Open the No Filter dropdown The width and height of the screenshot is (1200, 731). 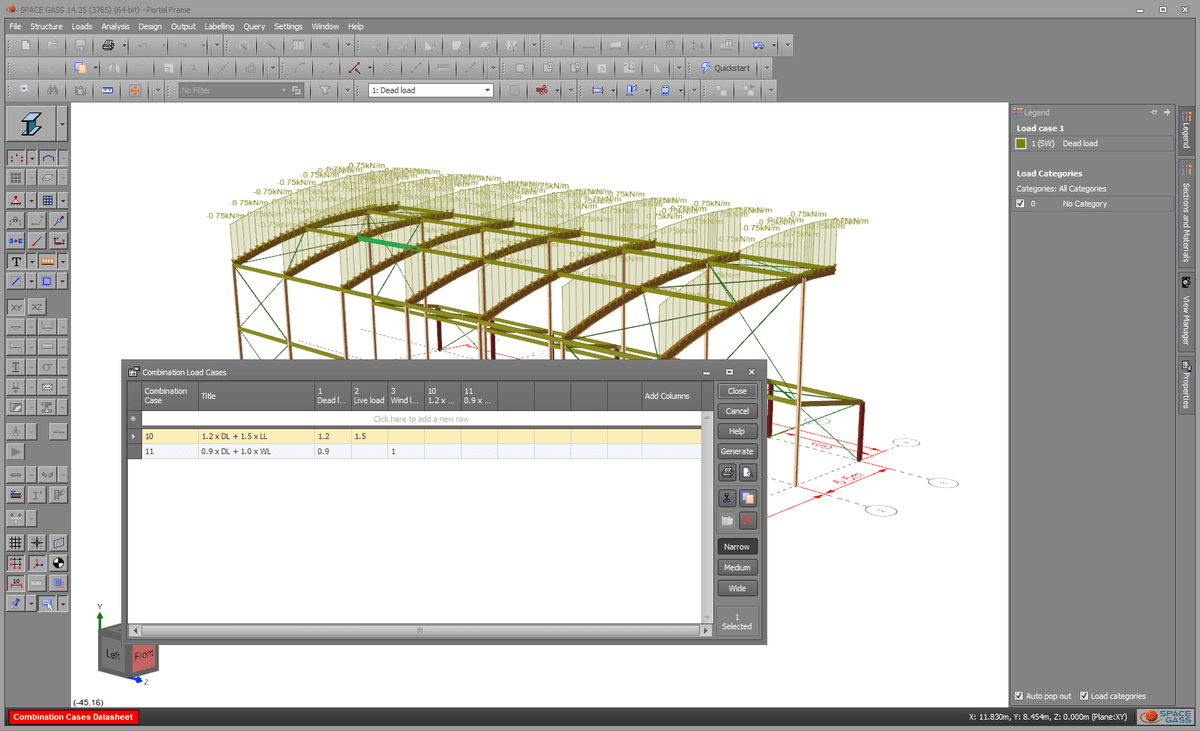[x=282, y=90]
